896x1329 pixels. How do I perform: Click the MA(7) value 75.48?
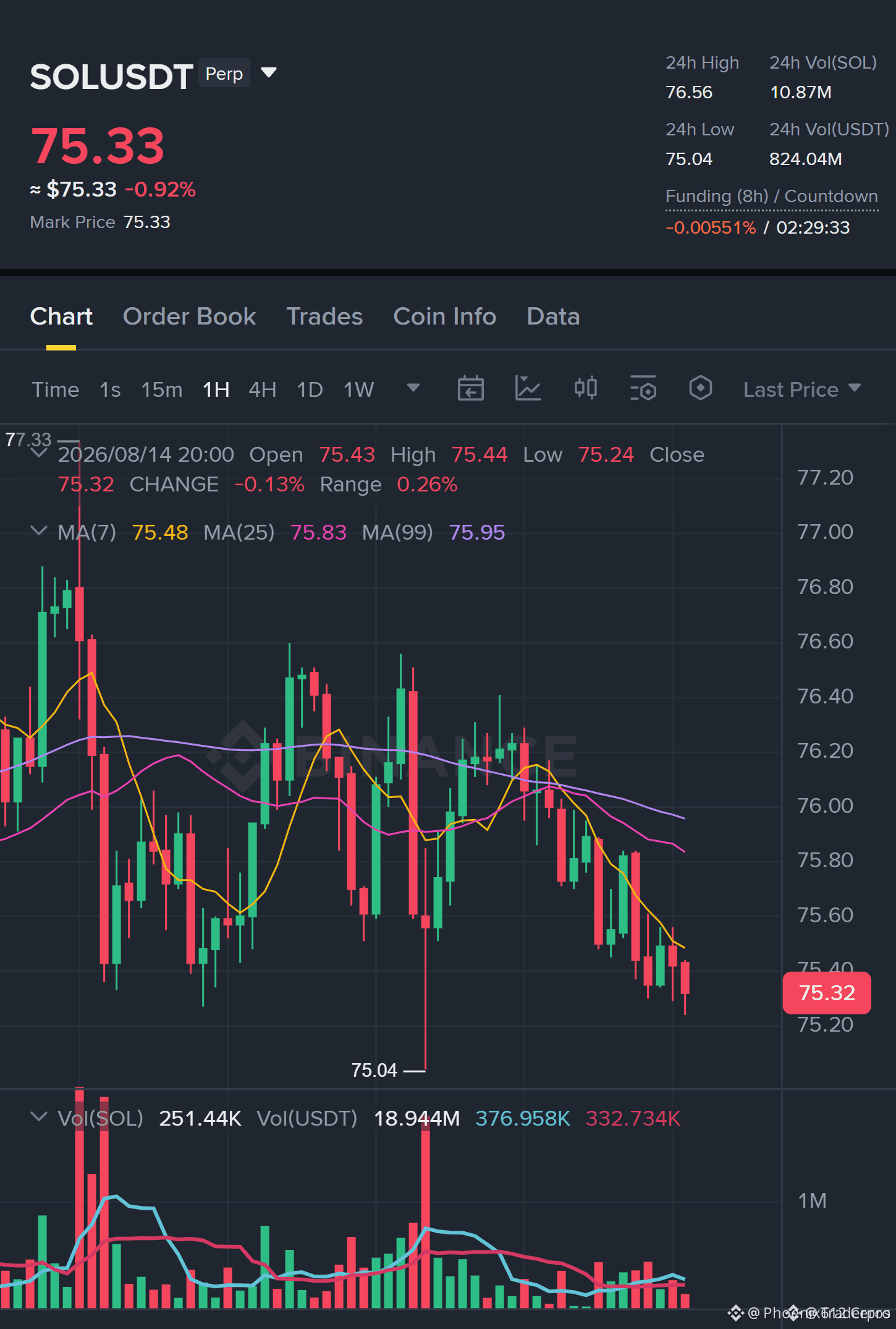coord(160,532)
